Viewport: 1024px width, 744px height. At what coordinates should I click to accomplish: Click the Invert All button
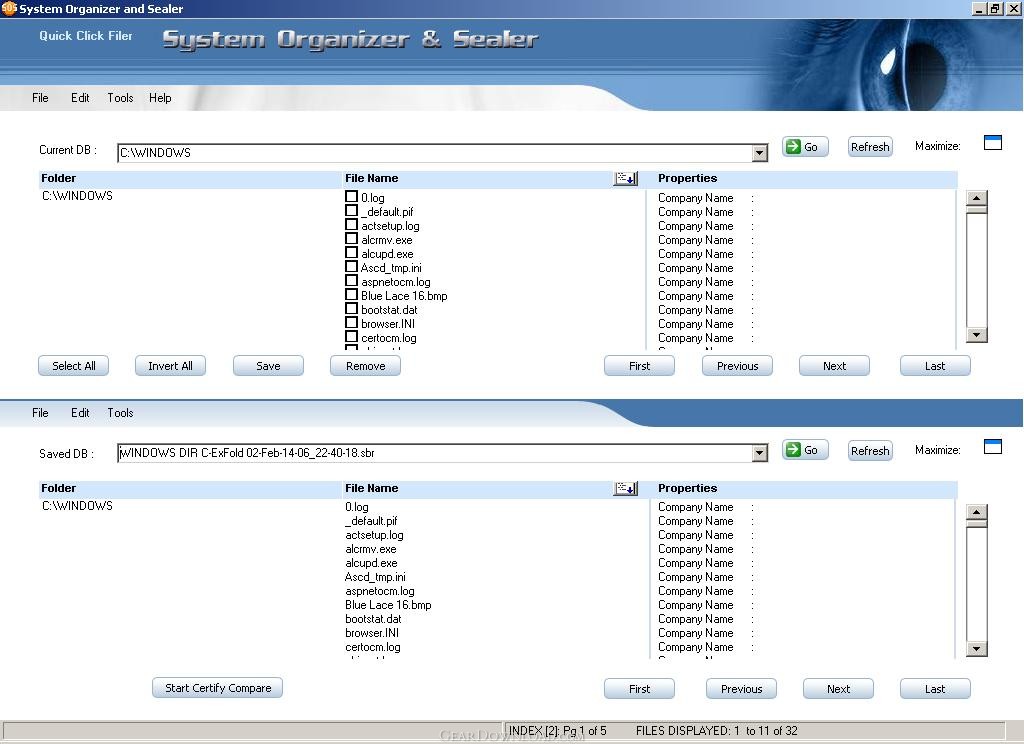(170, 366)
